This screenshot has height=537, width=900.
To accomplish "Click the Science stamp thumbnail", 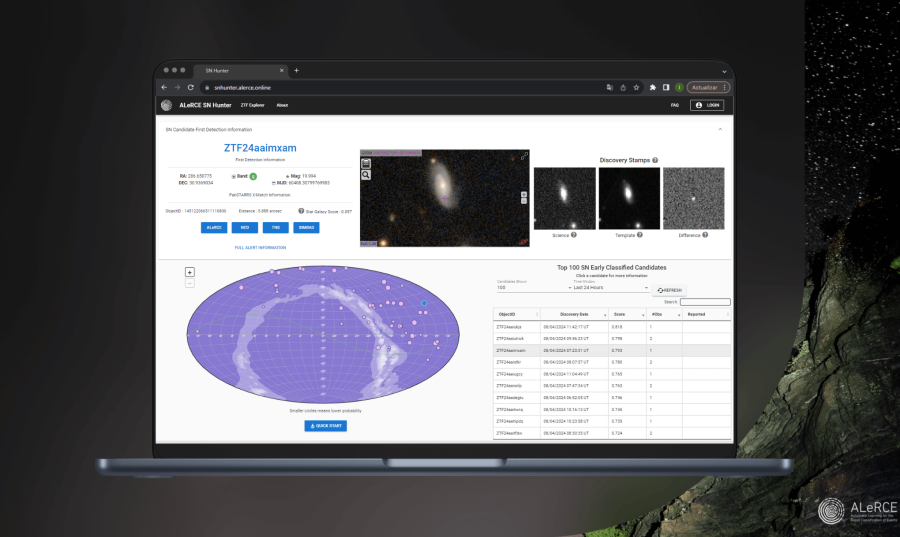I will pos(565,199).
